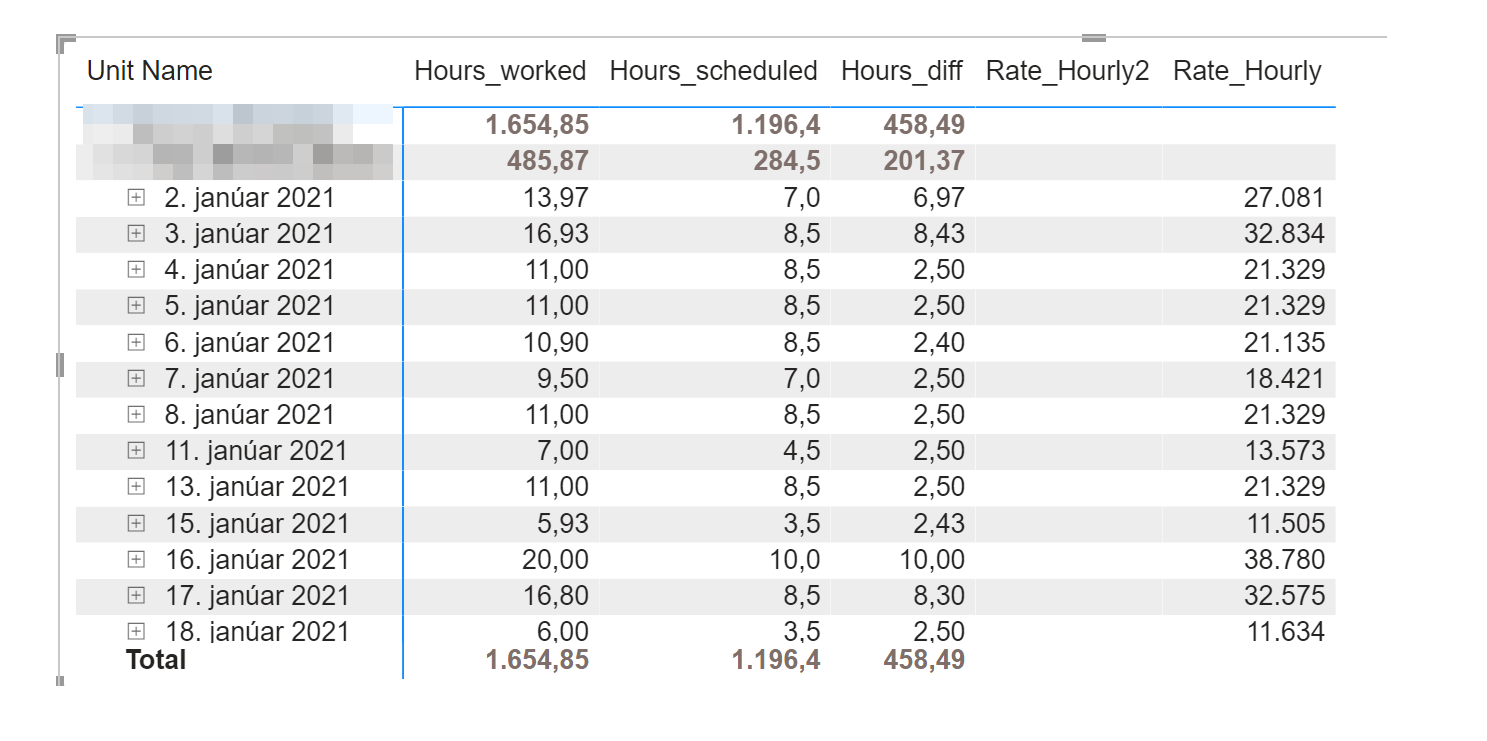Click the Rate_Hourly2 column header

pos(1067,71)
